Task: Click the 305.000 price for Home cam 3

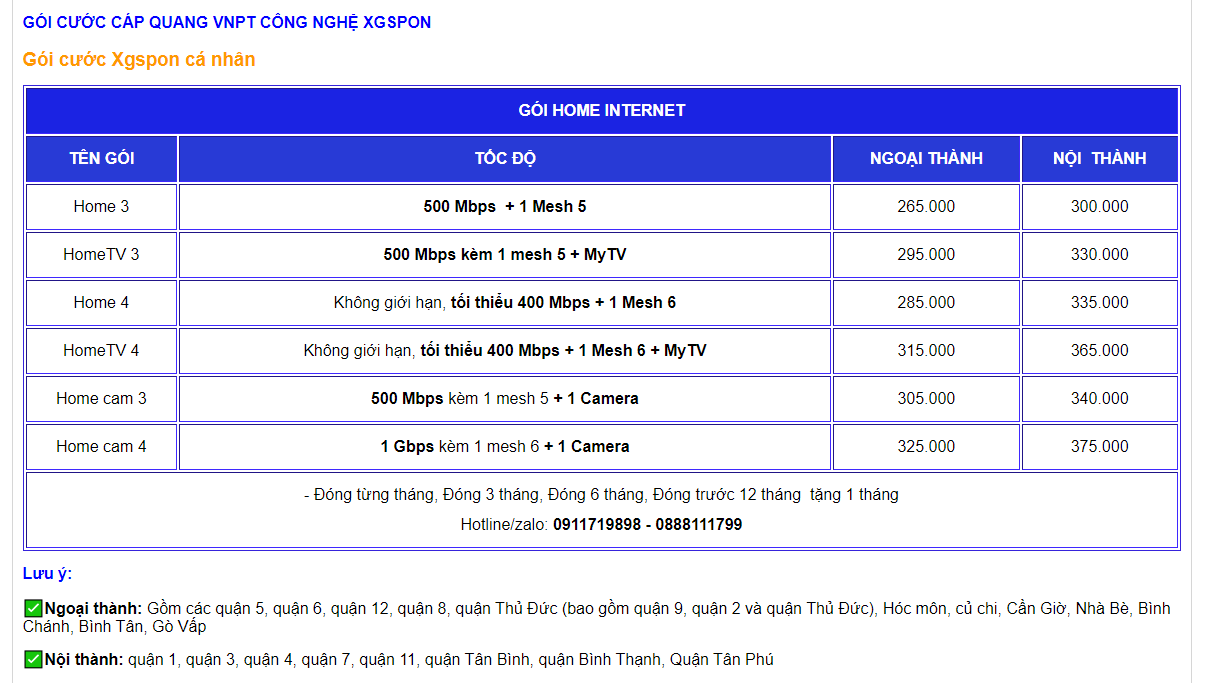Action: [926, 398]
